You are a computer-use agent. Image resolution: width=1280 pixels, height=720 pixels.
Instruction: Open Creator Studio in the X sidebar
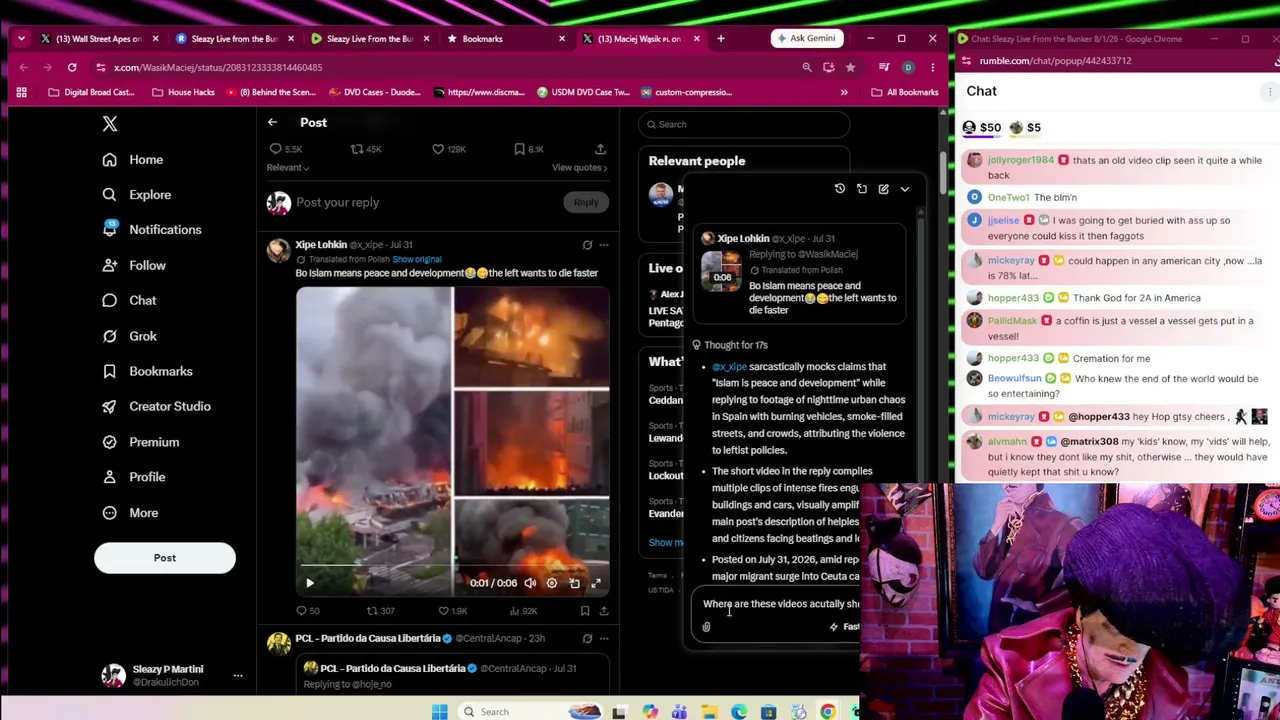point(156,407)
